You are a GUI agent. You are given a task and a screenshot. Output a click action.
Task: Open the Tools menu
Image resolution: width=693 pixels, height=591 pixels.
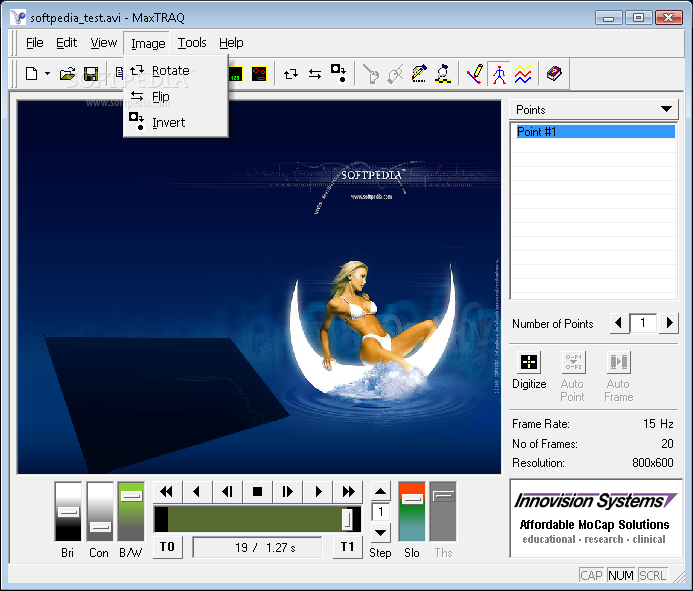[192, 43]
